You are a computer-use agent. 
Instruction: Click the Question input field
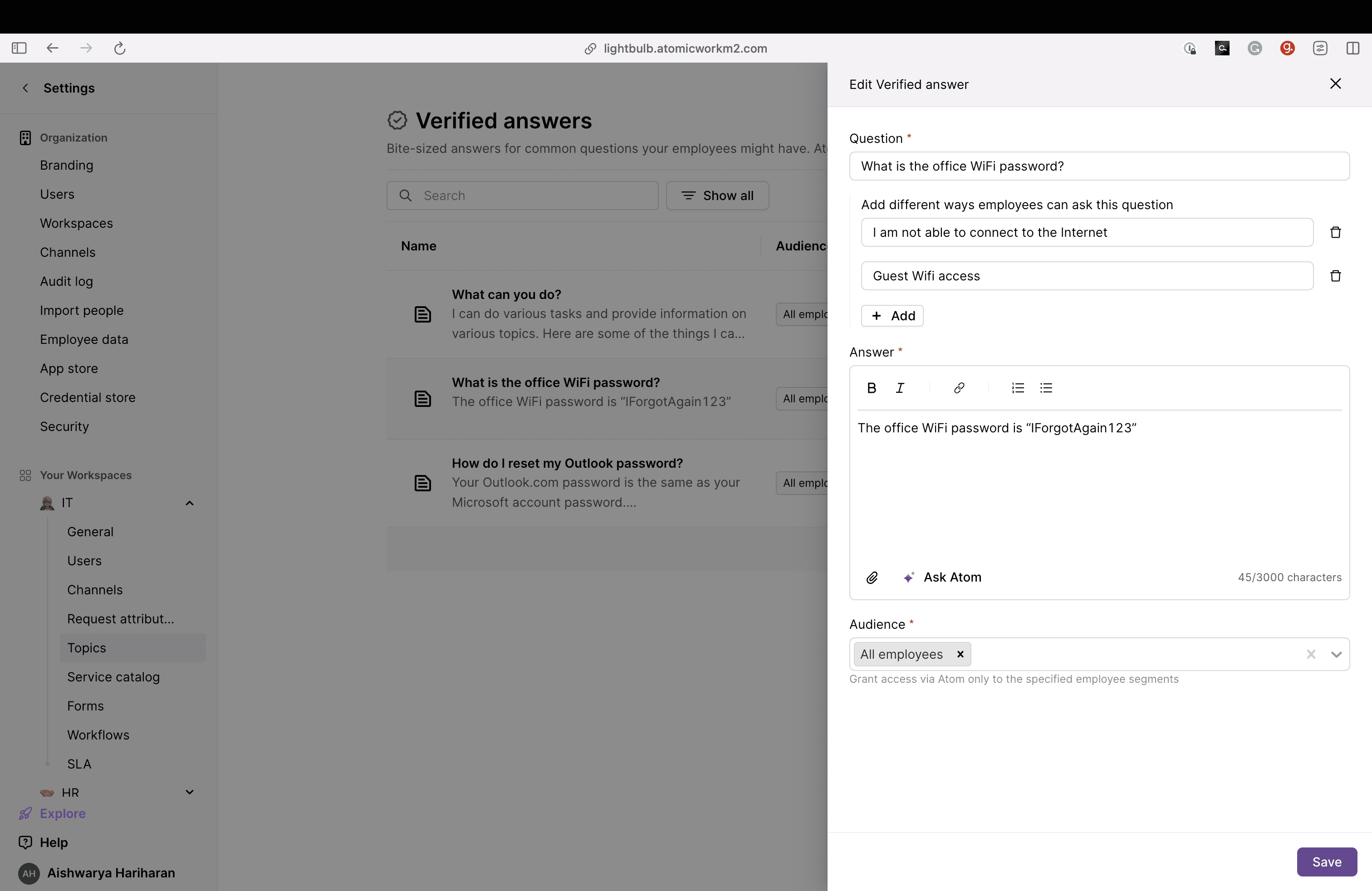click(1099, 166)
